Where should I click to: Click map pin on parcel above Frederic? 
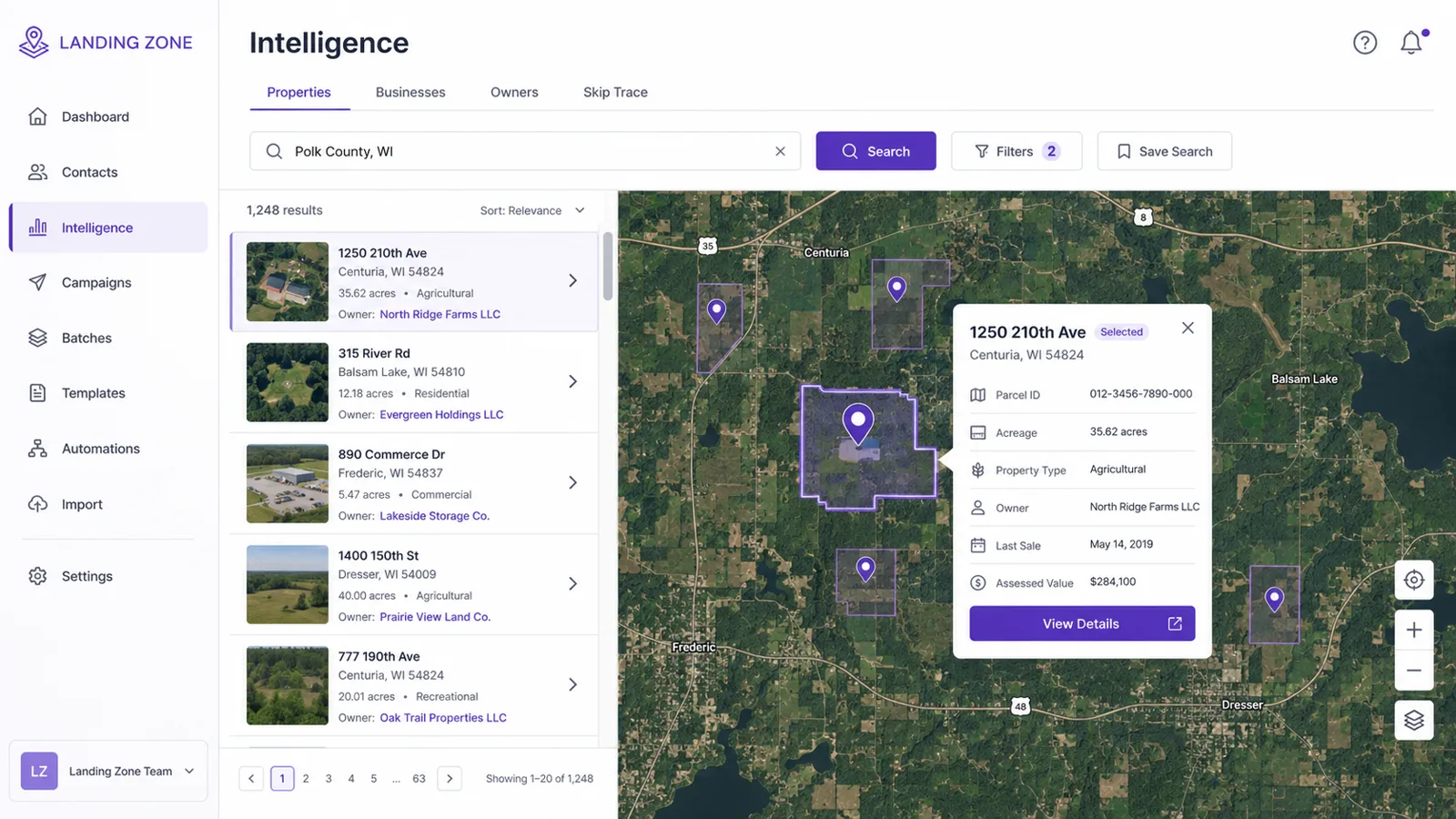pos(865,569)
